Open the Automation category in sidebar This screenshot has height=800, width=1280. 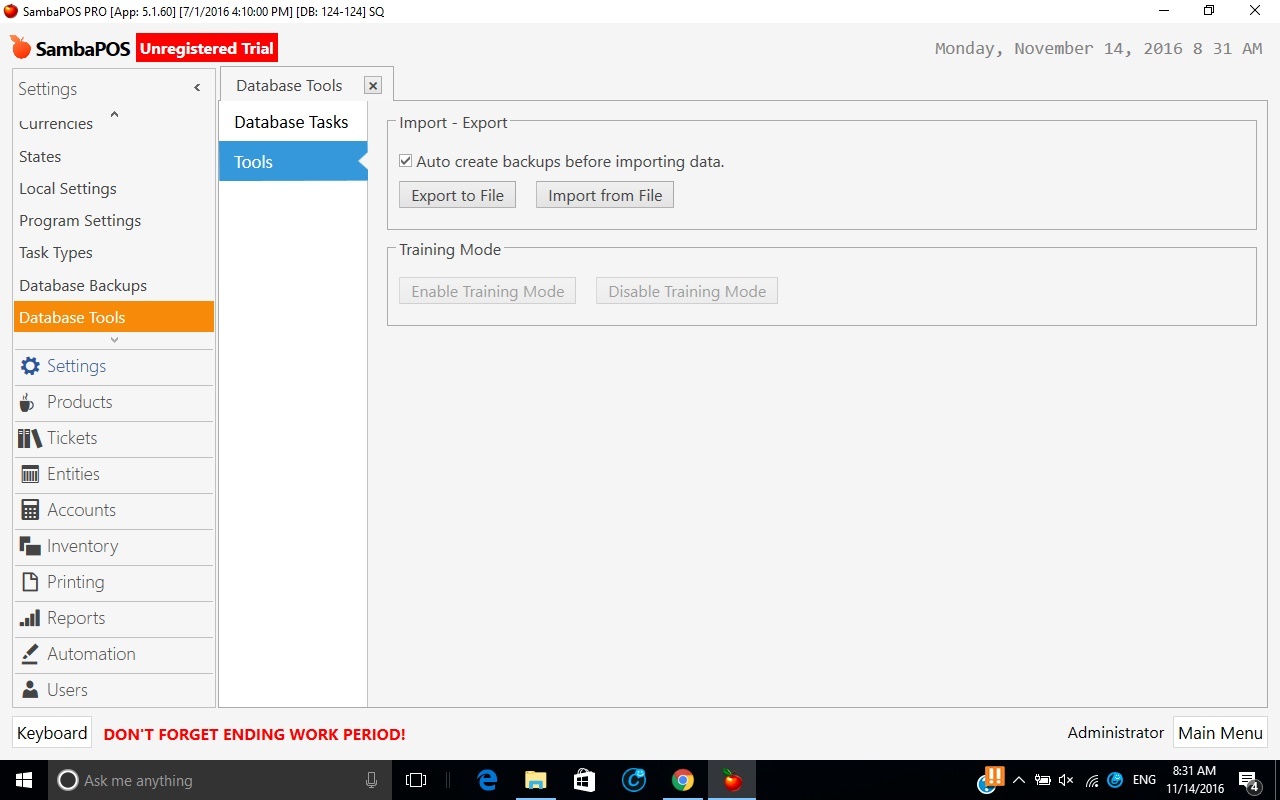(114, 654)
